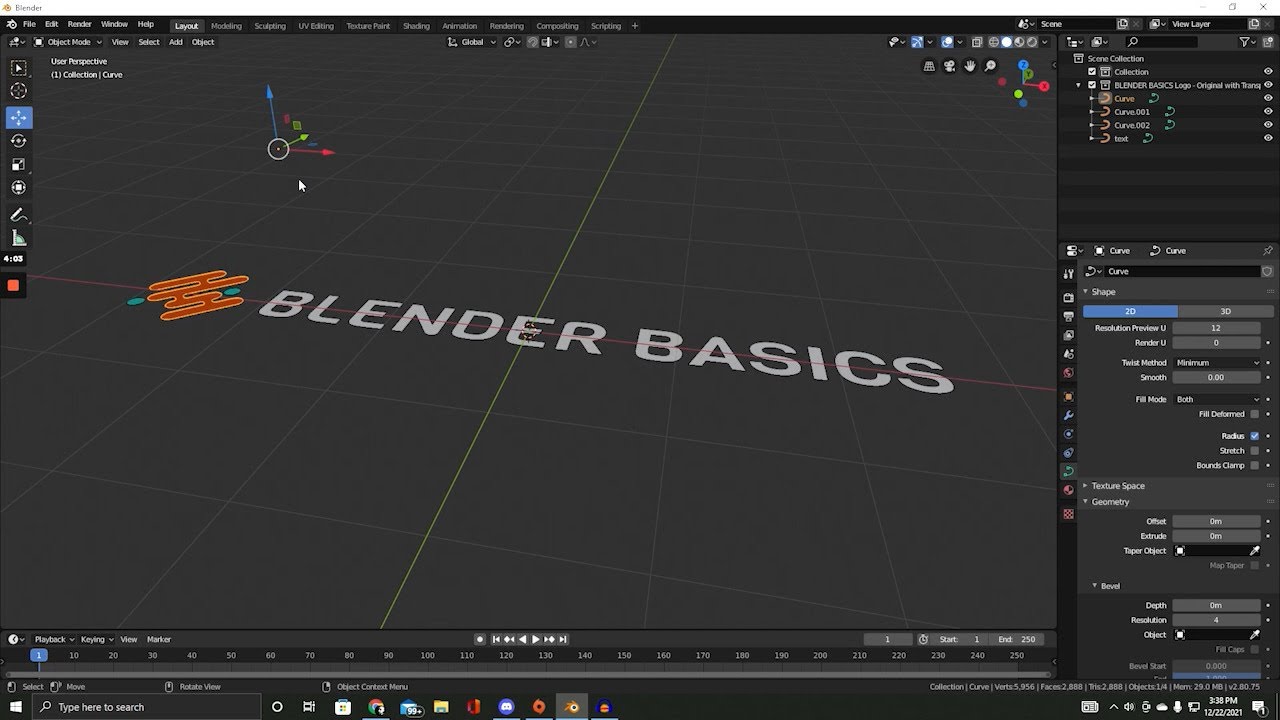Choose the Measure tool
Screen dimensions: 1280x720
point(18,238)
